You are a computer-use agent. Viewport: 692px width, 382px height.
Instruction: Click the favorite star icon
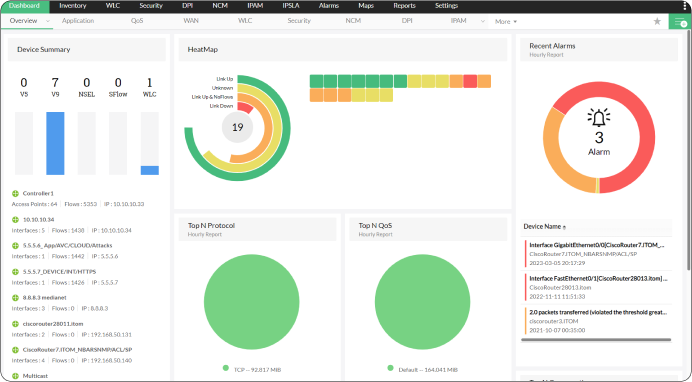657,21
